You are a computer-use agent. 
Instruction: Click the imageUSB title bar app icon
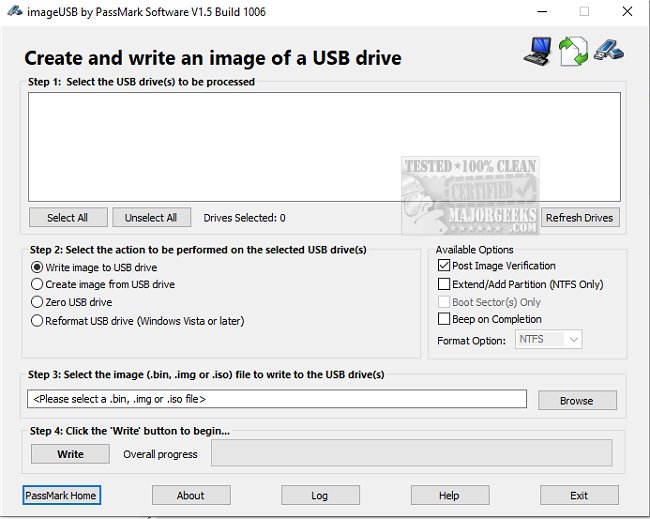15,12
